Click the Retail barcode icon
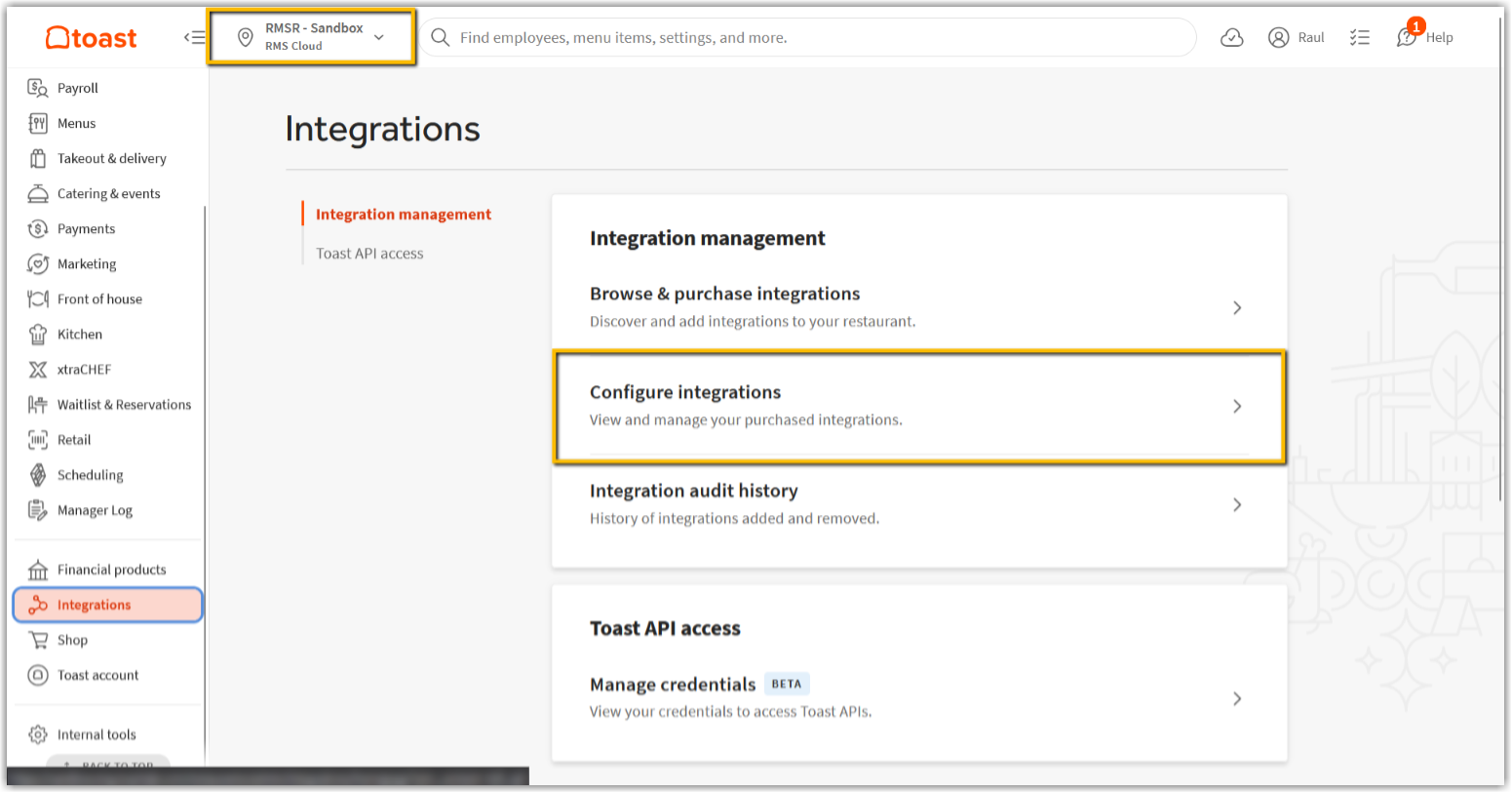The height and width of the screenshot is (793, 1512). click(38, 439)
